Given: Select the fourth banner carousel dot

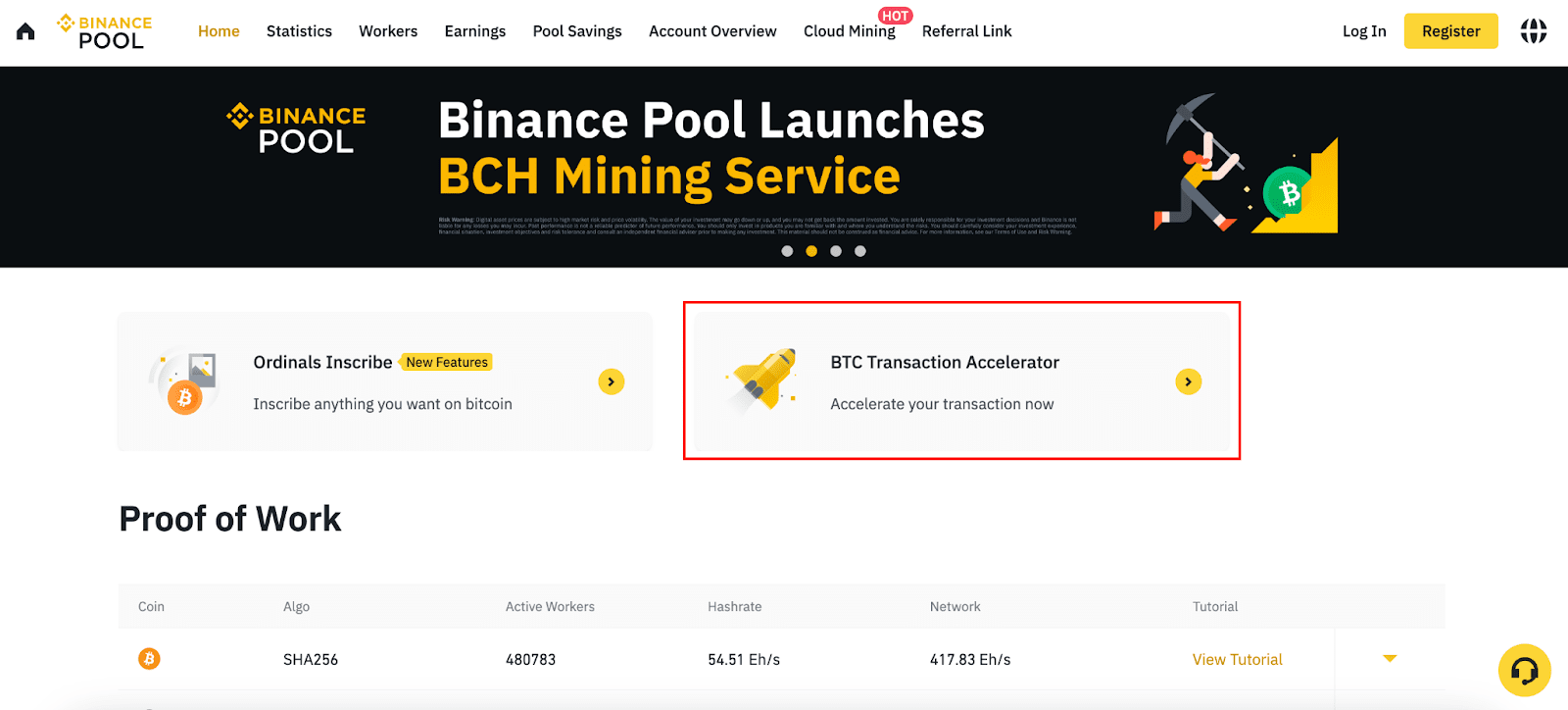Looking at the screenshot, I should pos(860,251).
